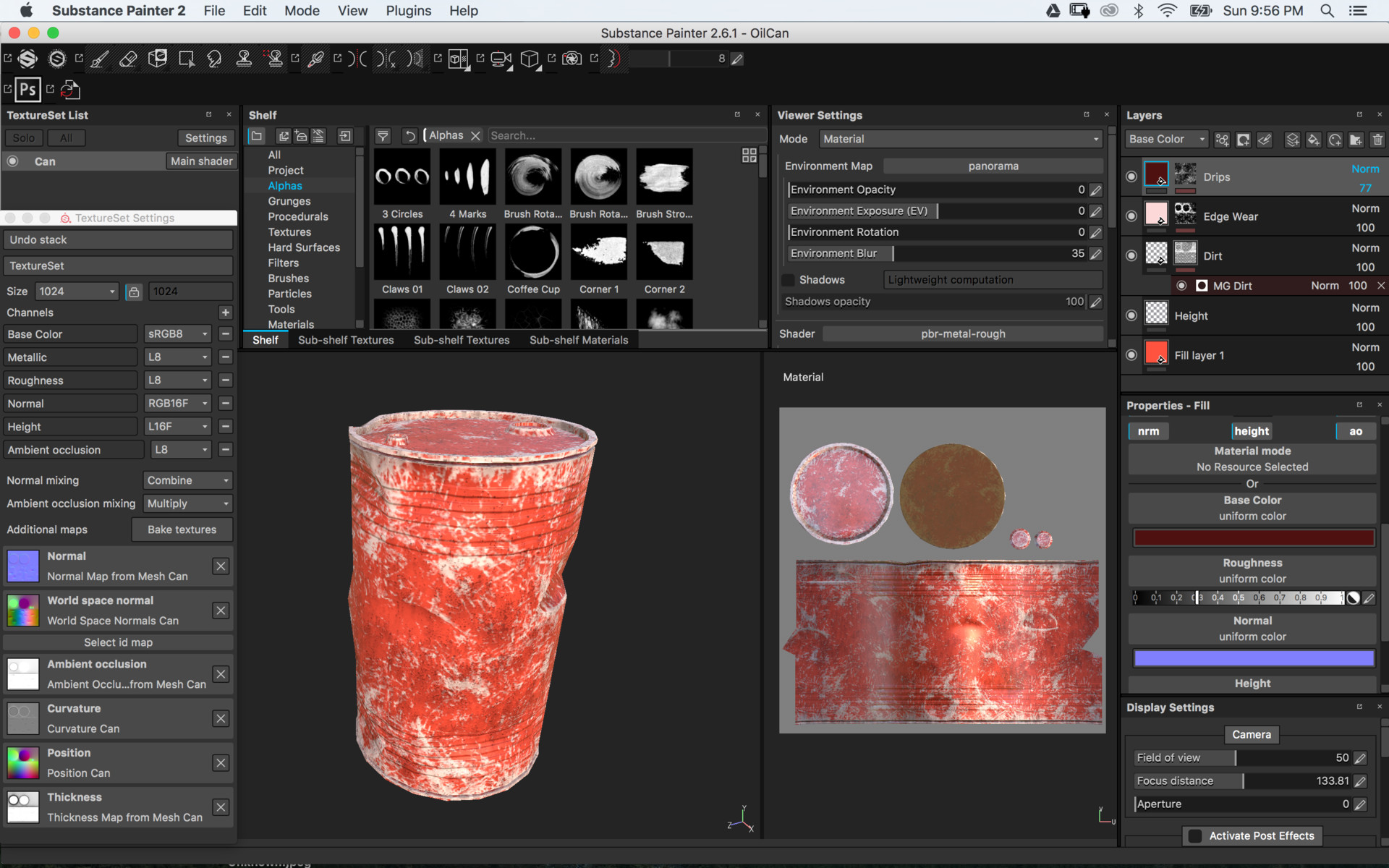
Task: Select the Material picker eyedropper tool
Action: (x=315, y=59)
